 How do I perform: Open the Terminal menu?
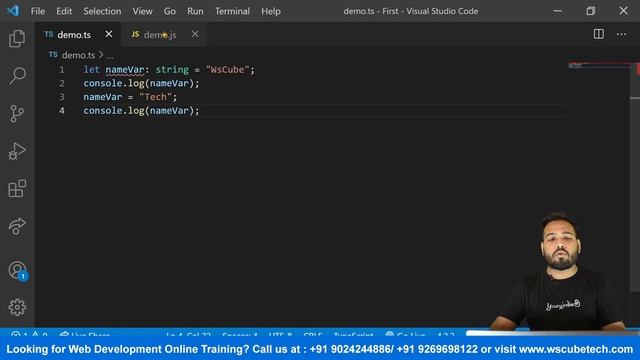(x=232, y=11)
